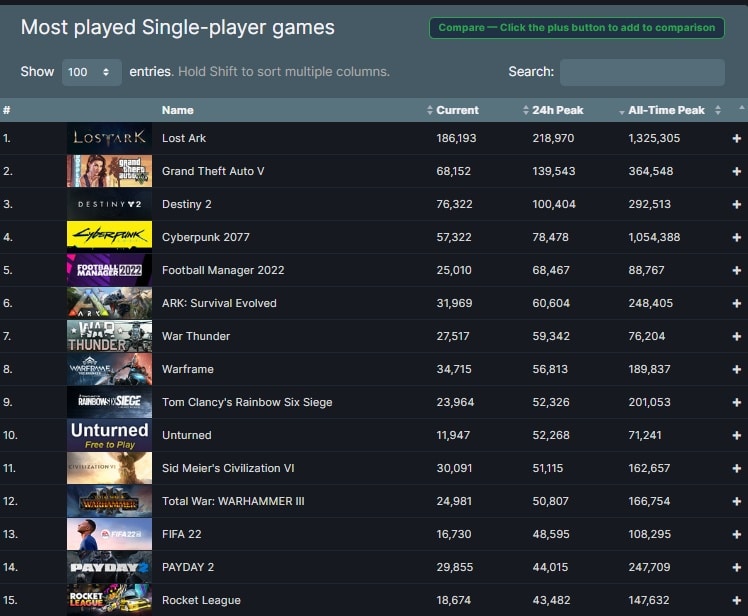Select Warframe current value 34,715
Viewport: 748px width, 616px height.
[454, 369]
